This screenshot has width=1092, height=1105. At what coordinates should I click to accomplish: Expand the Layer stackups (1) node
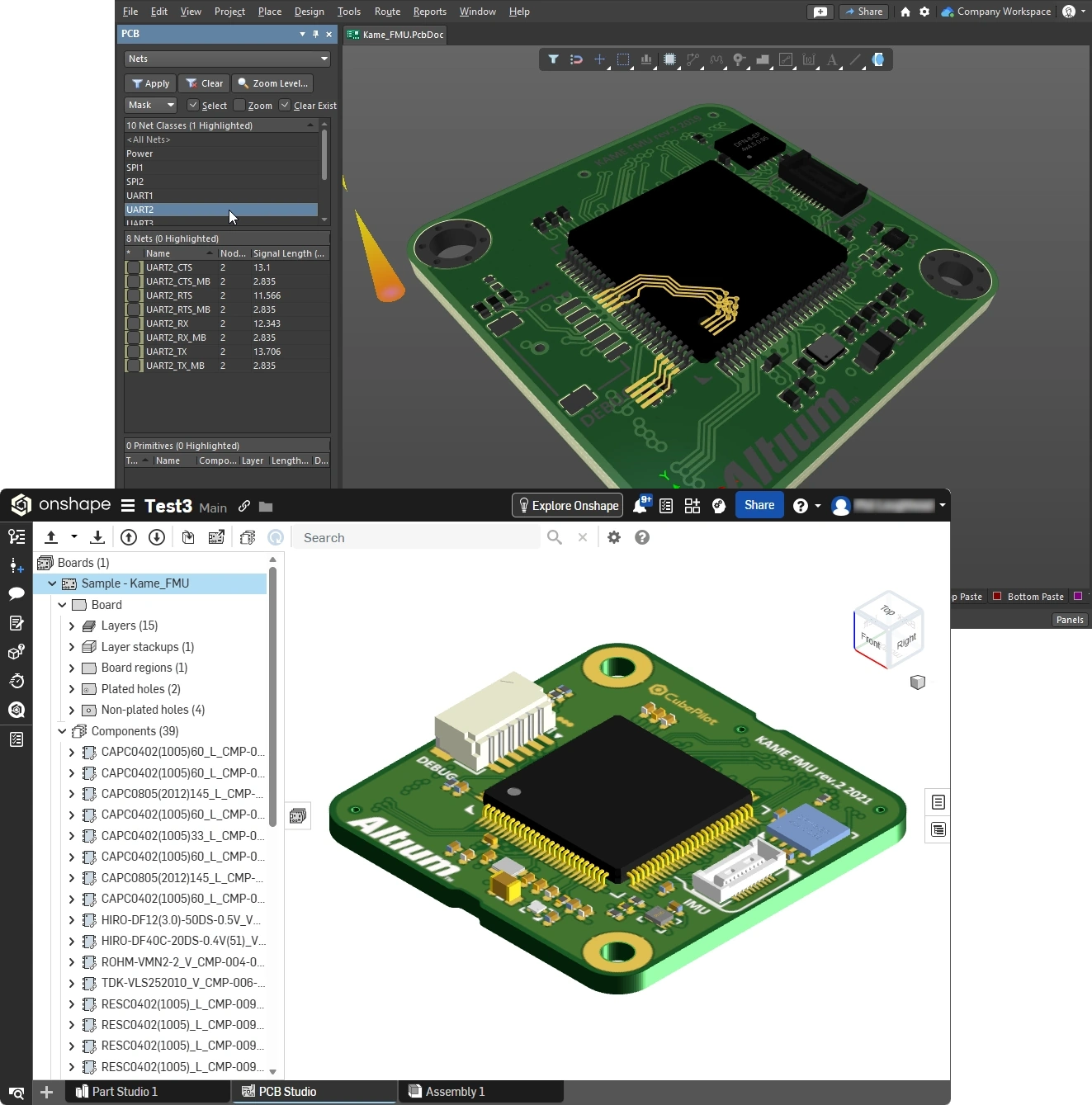[x=72, y=647]
